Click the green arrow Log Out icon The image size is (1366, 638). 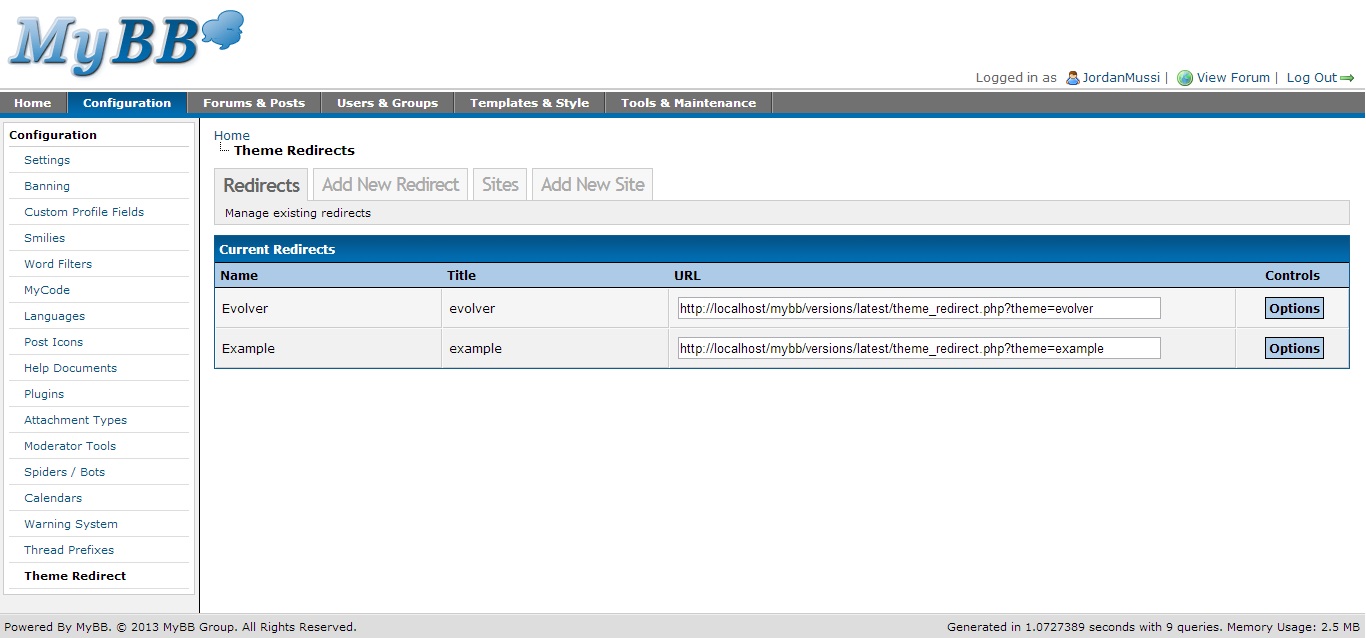[1347, 78]
